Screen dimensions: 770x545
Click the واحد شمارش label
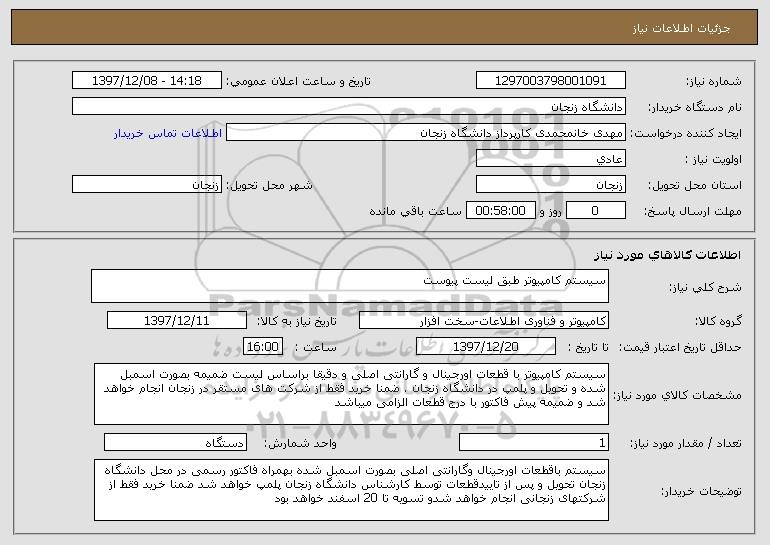coord(301,443)
